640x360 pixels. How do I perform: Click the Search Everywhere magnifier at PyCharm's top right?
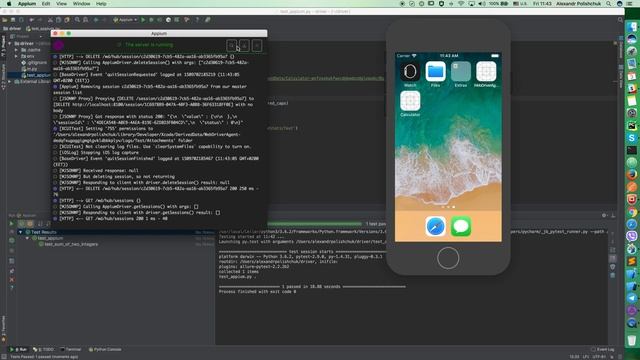(620, 20)
